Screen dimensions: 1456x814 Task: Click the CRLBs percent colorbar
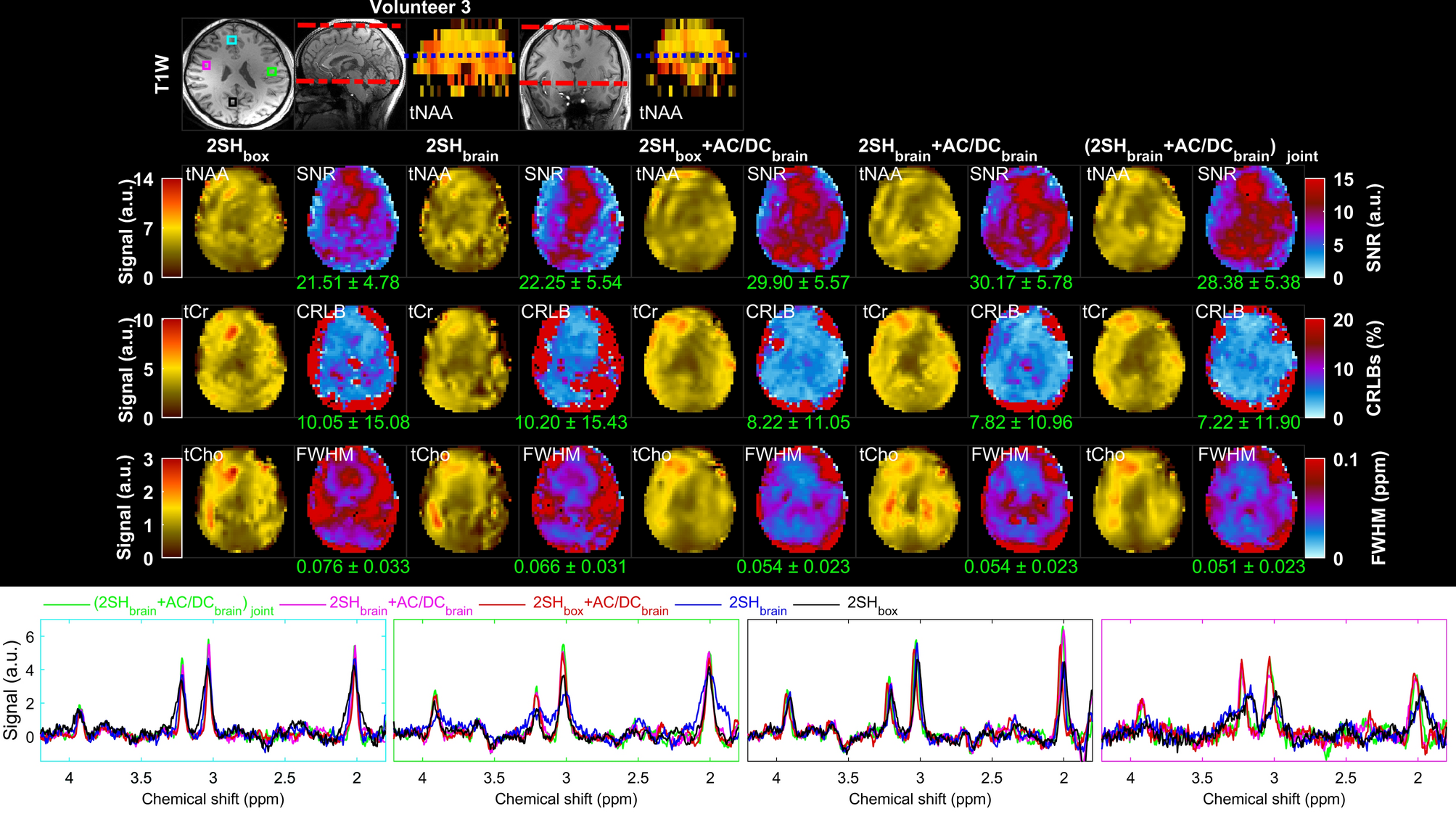click(x=1315, y=368)
